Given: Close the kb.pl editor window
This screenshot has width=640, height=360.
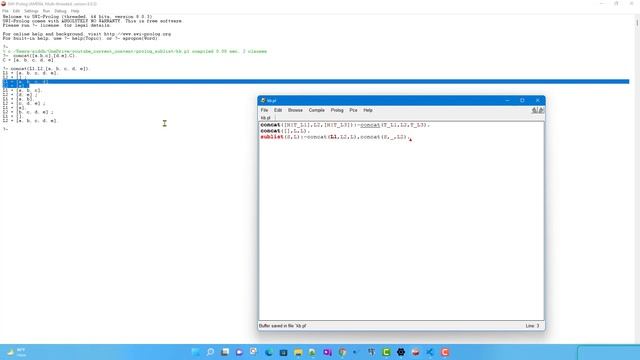Looking at the screenshot, I should (x=538, y=100).
